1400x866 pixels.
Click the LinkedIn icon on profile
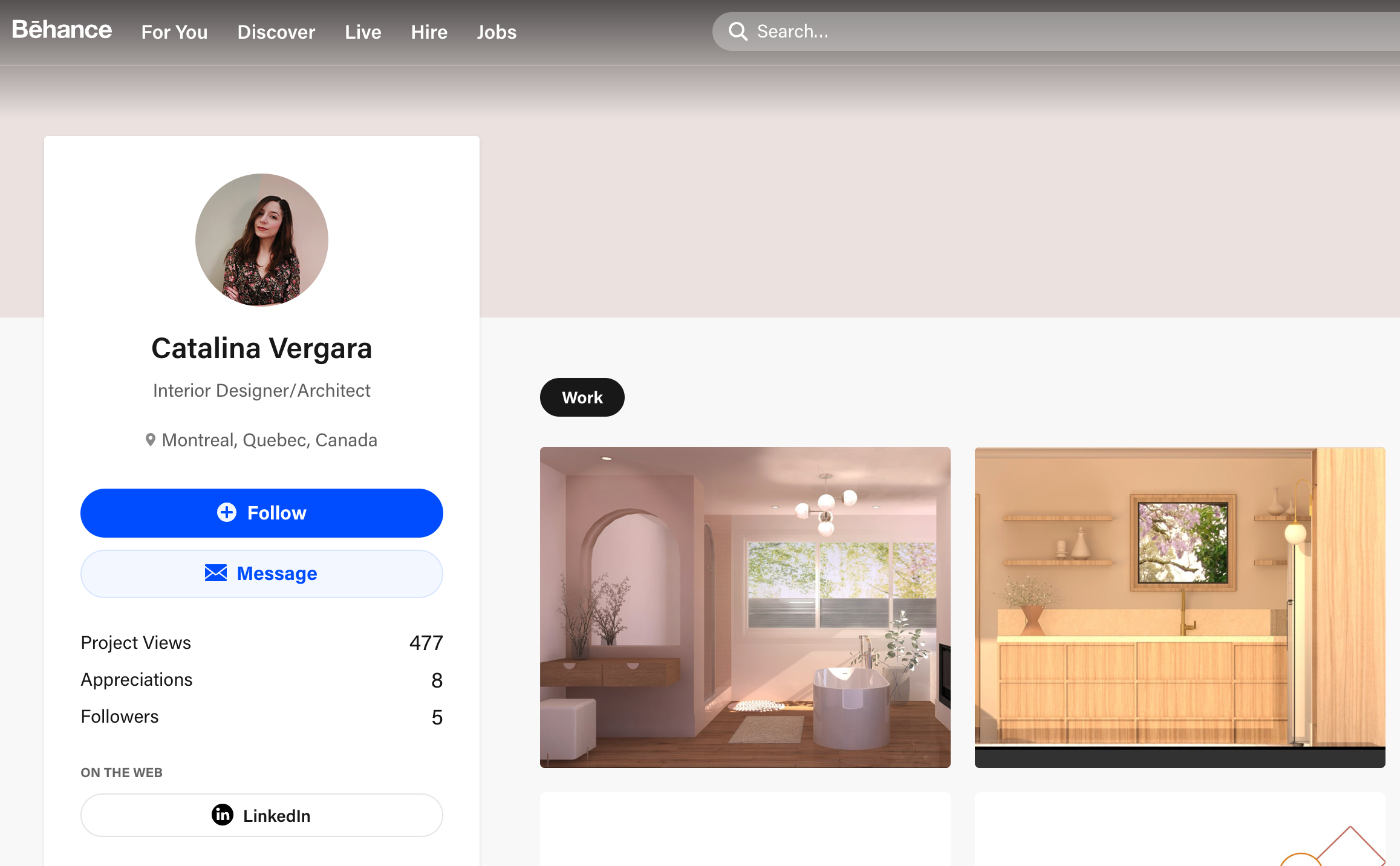[223, 815]
